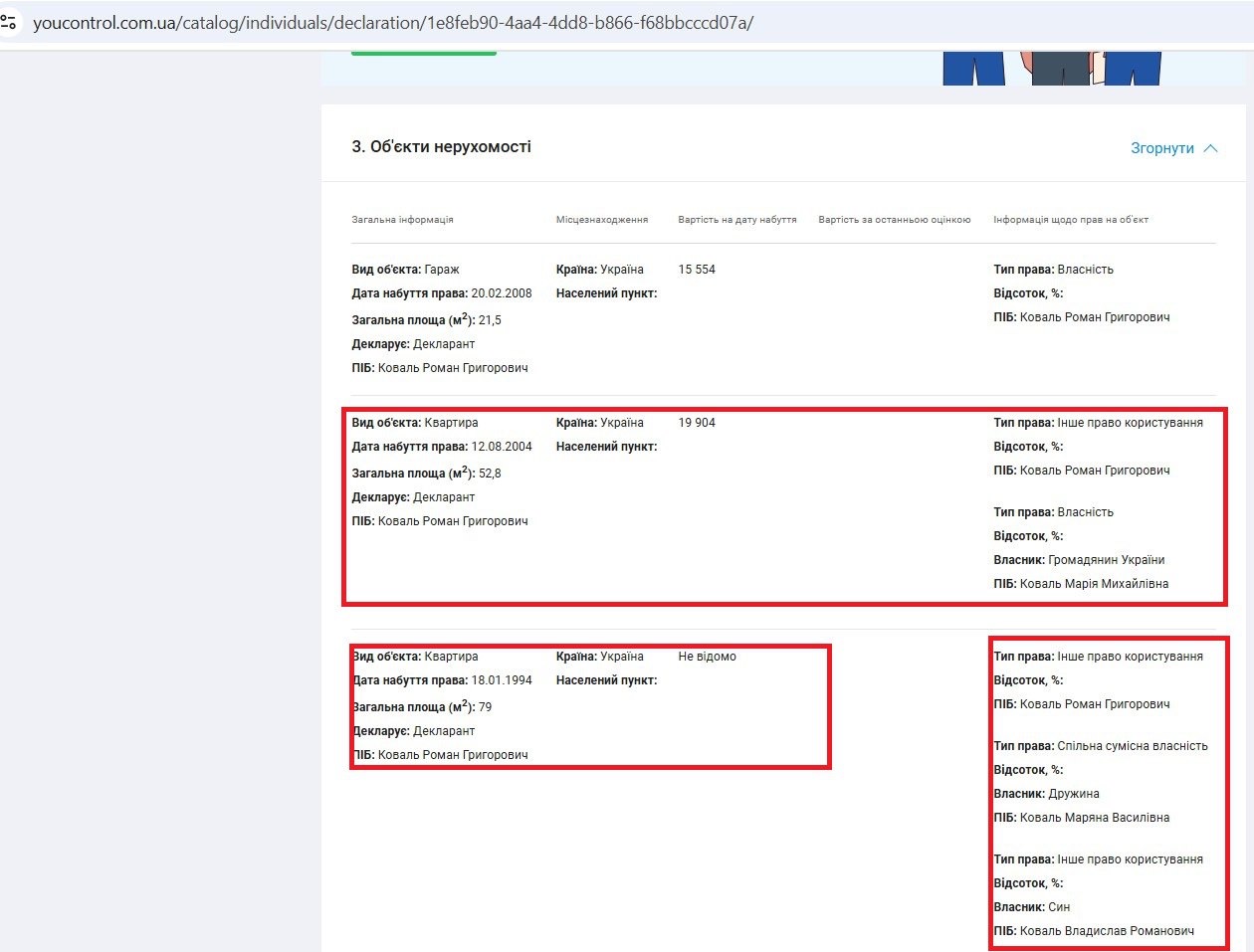Click the 'Не відомо' value
The width and height of the screenshot is (1254, 952).
pos(707,657)
